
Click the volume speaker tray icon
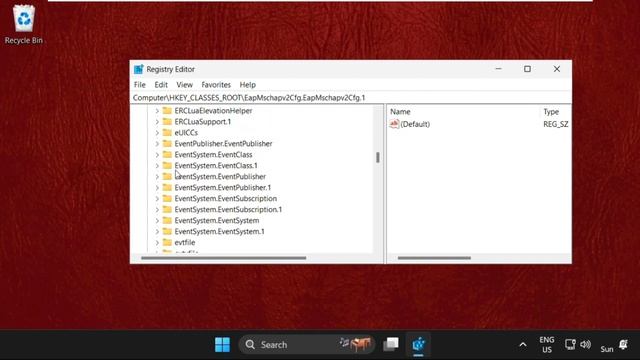coord(585,344)
